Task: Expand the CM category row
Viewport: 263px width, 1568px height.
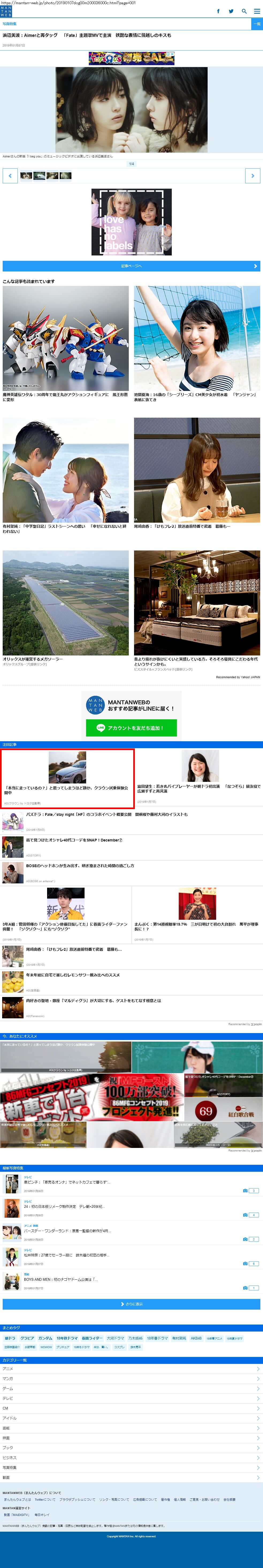Action: tap(132, 1408)
